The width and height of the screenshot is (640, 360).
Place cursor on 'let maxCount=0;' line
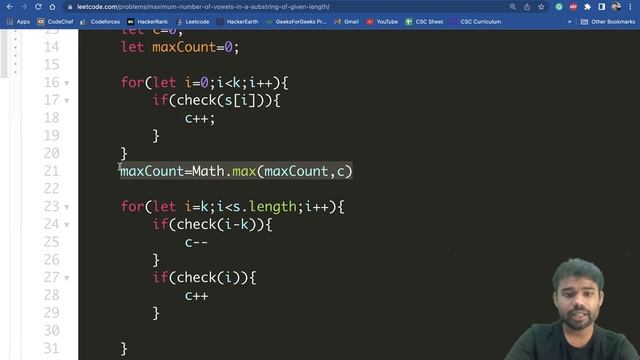(180, 47)
